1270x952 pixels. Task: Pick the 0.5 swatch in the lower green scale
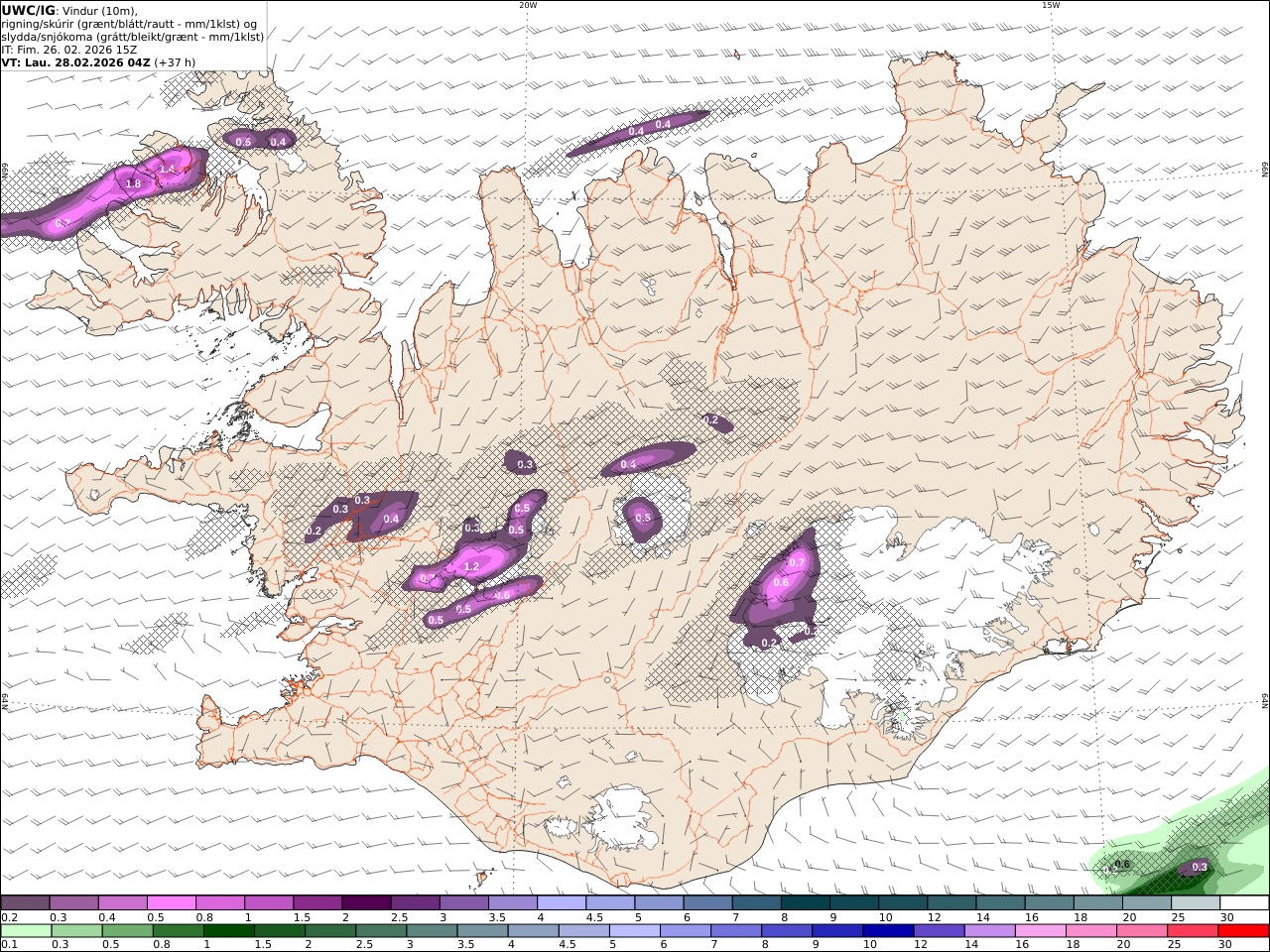pyautogui.click(x=128, y=930)
